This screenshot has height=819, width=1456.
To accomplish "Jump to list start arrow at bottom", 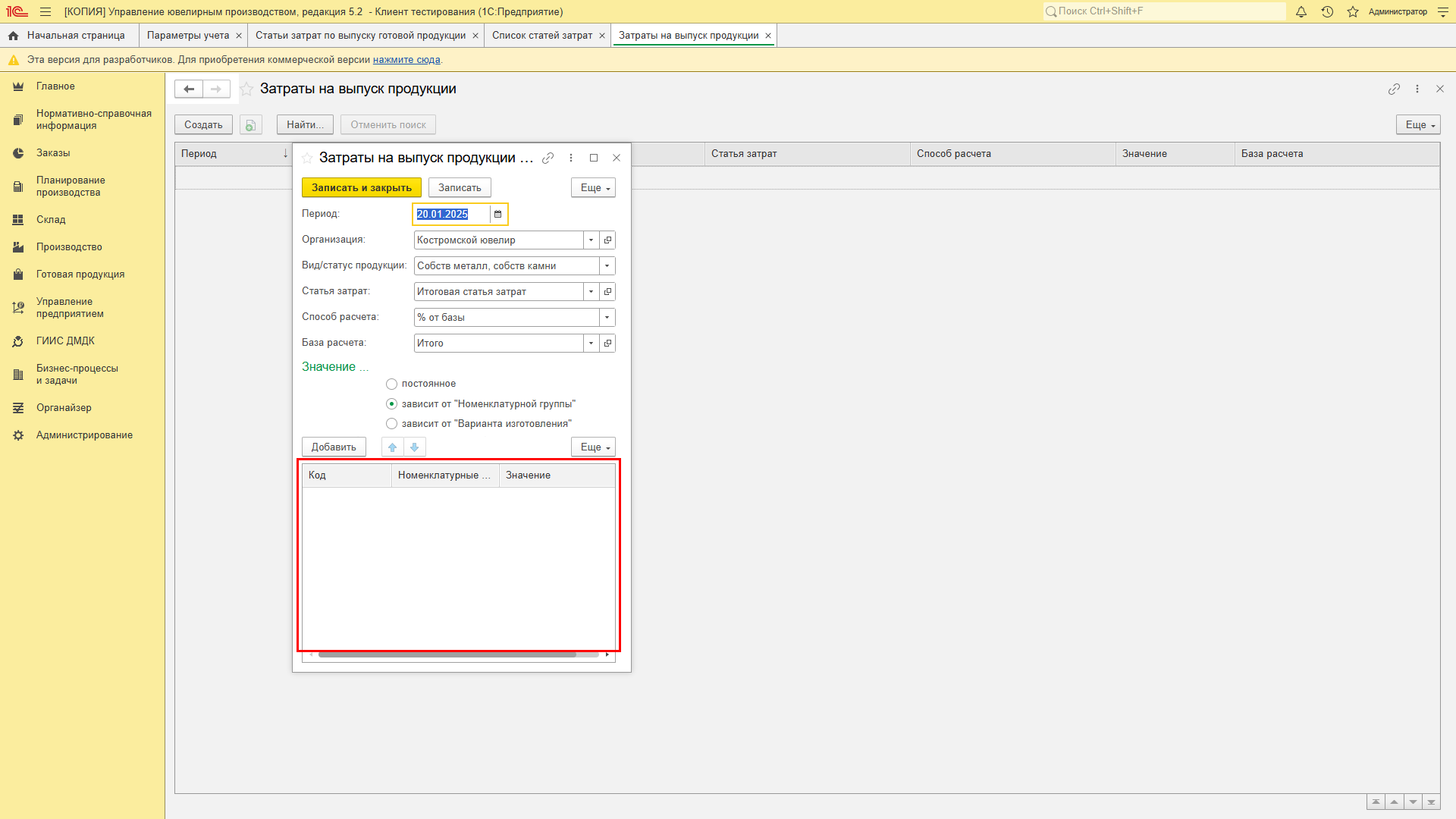I will (1376, 802).
